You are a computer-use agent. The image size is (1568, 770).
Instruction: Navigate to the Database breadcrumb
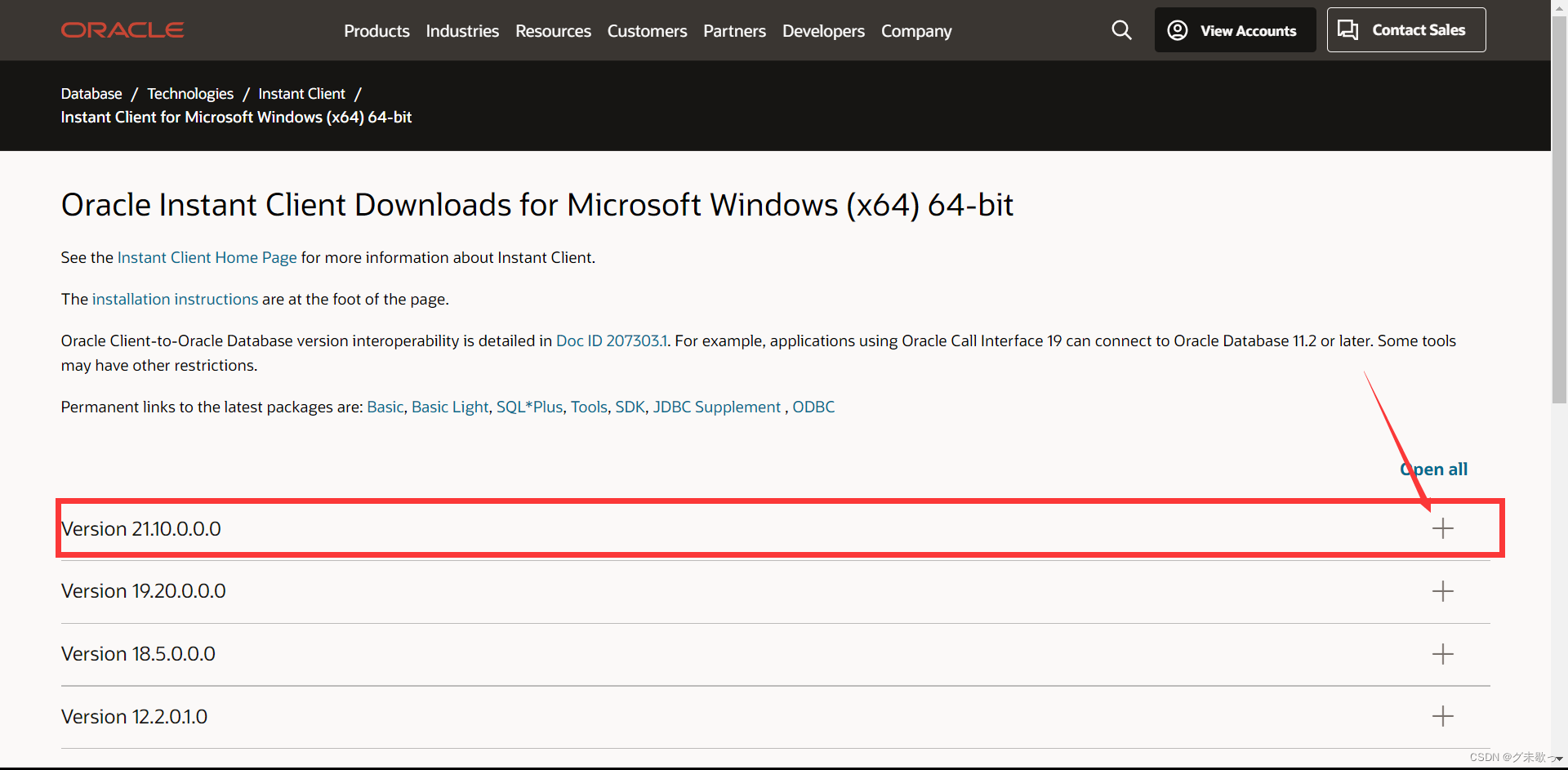pos(91,93)
